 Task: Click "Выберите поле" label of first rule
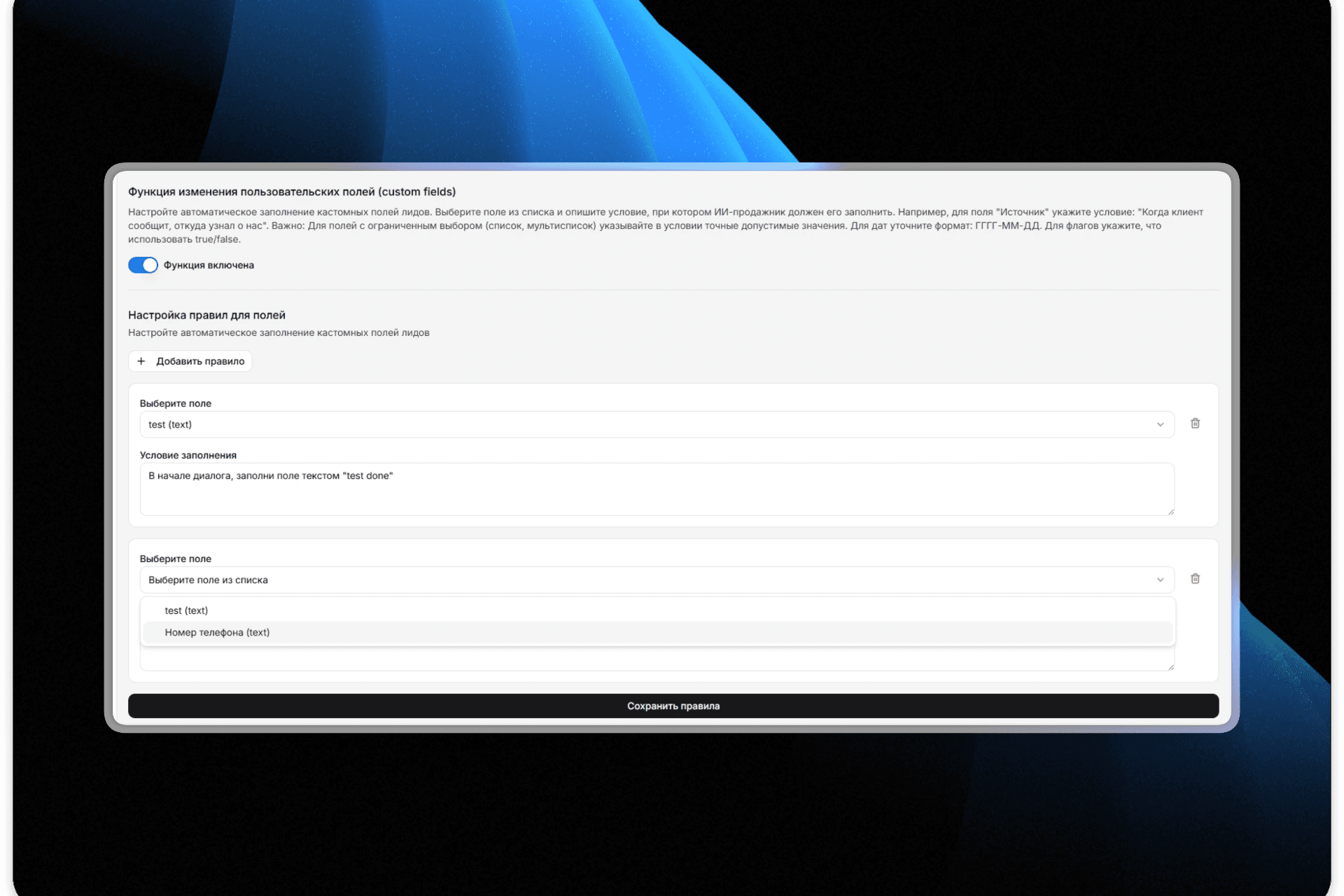tap(176, 403)
